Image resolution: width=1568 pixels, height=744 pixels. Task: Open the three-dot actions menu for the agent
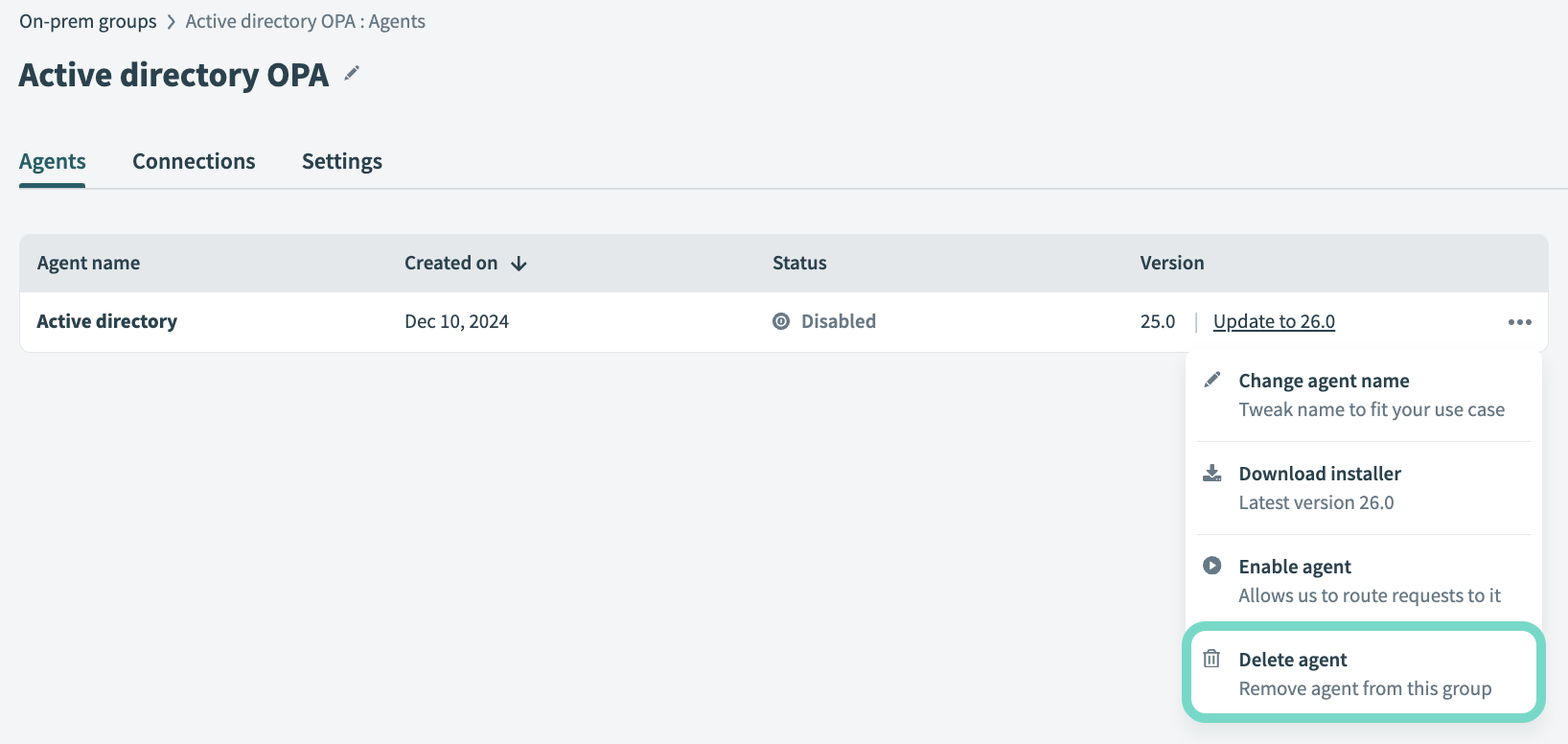[x=1519, y=322]
